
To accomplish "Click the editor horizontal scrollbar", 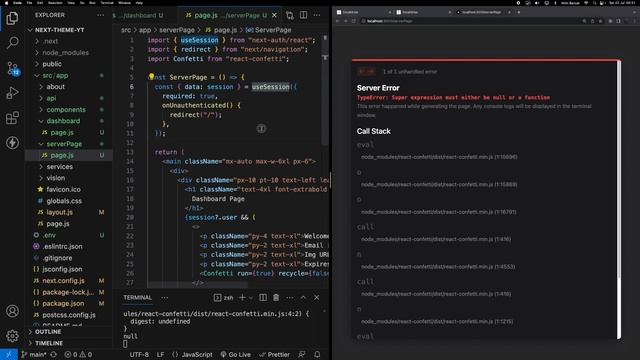I will tap(197, 284).
